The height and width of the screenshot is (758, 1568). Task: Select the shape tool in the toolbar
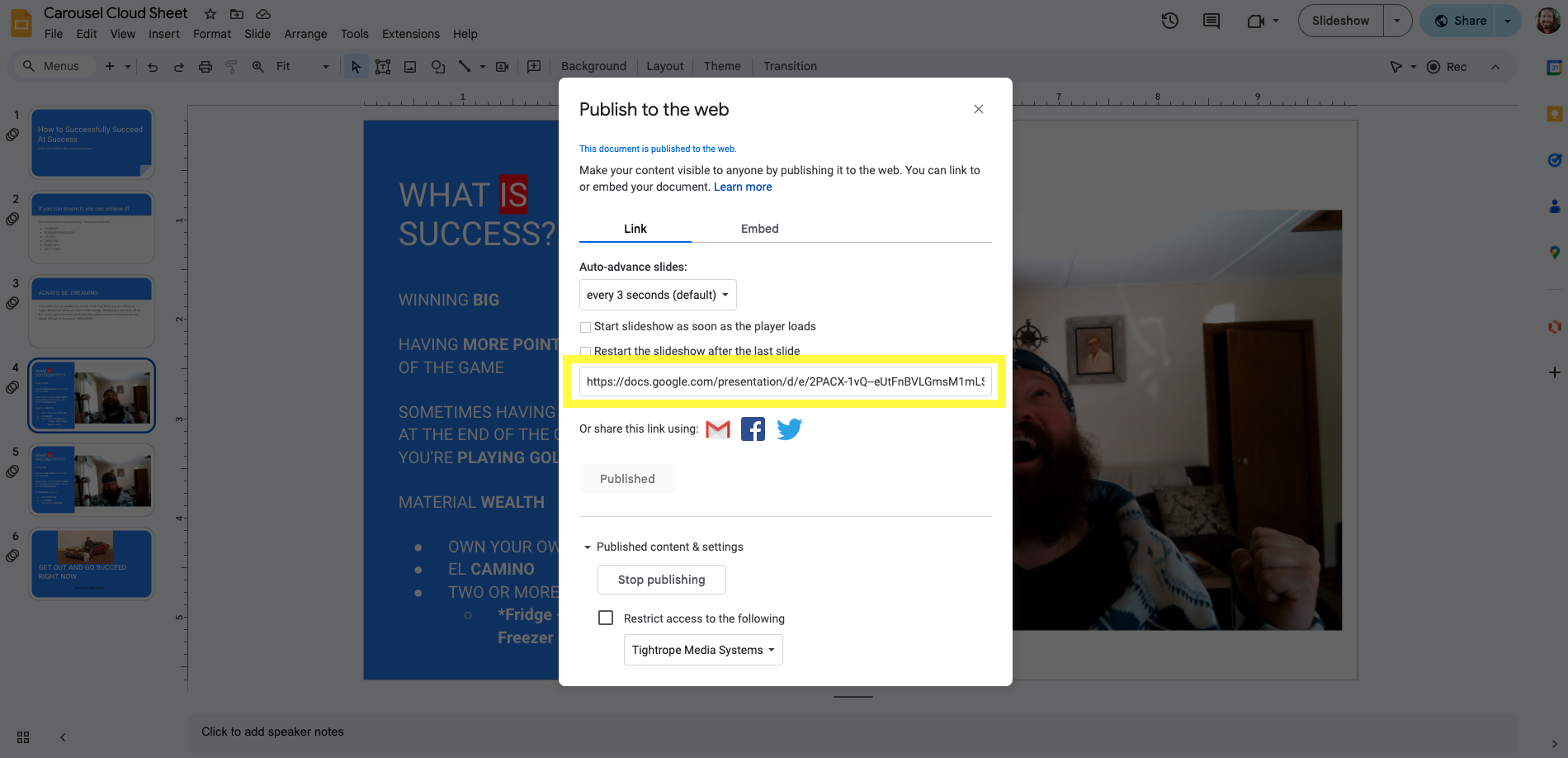click(x=438, y=66)
